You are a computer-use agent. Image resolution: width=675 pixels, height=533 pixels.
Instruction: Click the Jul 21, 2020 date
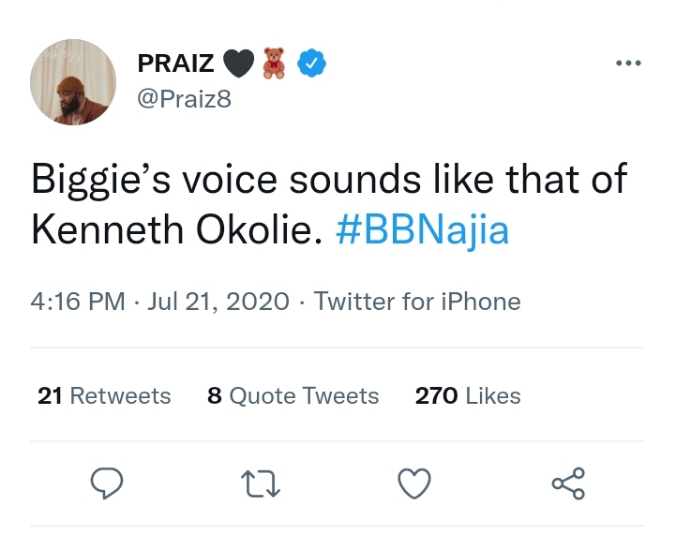coord(218,301)
